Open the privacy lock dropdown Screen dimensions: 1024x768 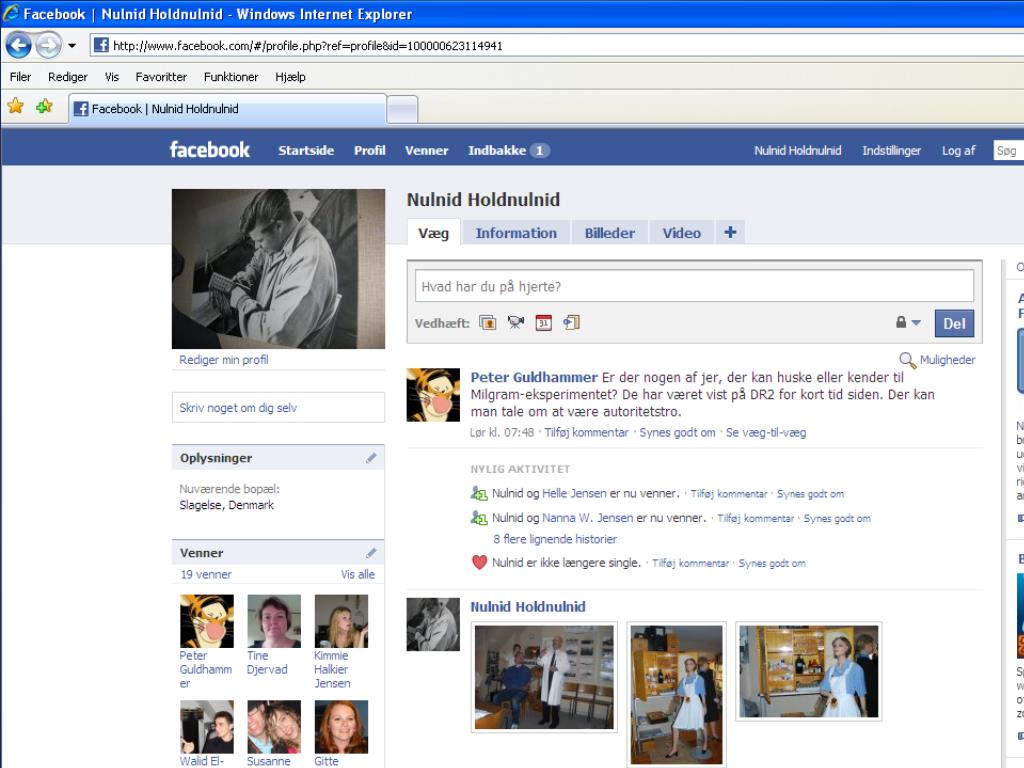908,323
